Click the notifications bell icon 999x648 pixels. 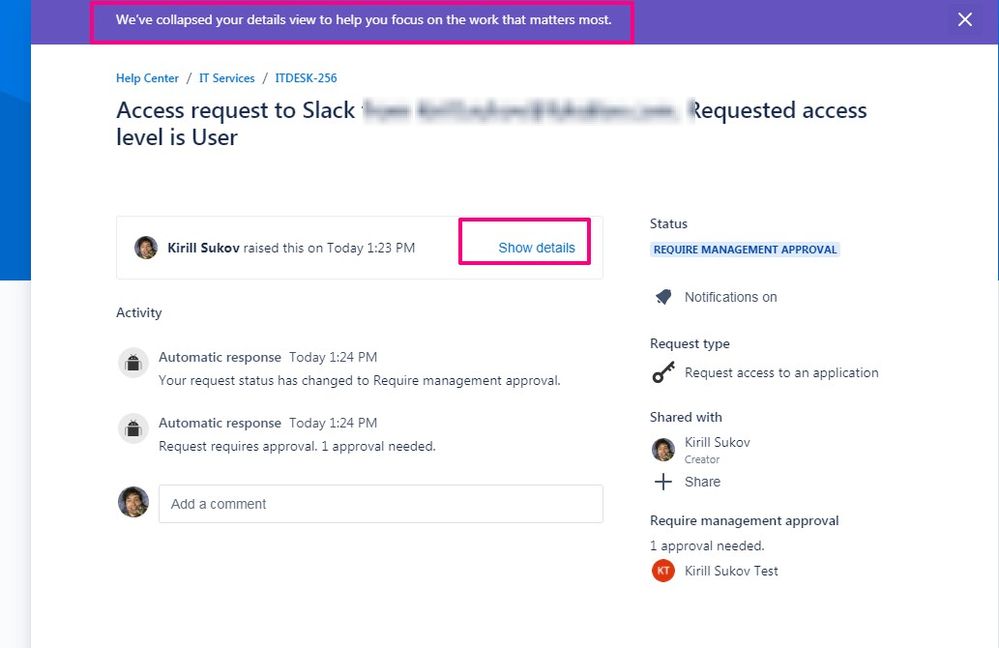(x=663, y=297)
